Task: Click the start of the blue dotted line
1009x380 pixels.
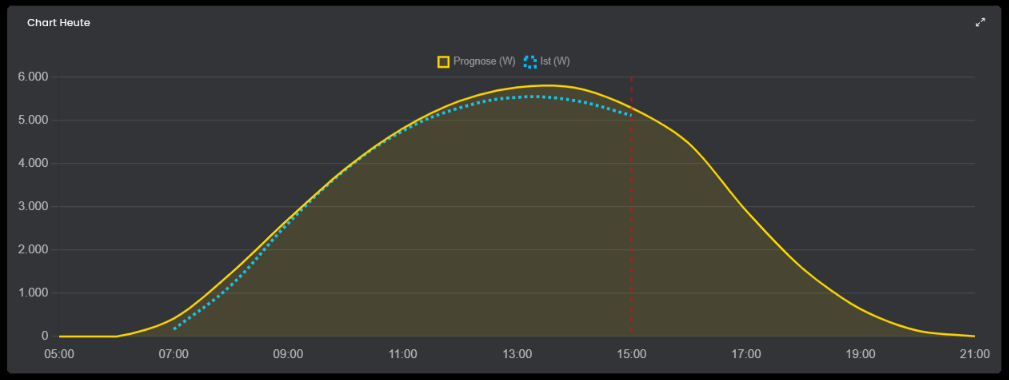Action: (x=174, y=329)
